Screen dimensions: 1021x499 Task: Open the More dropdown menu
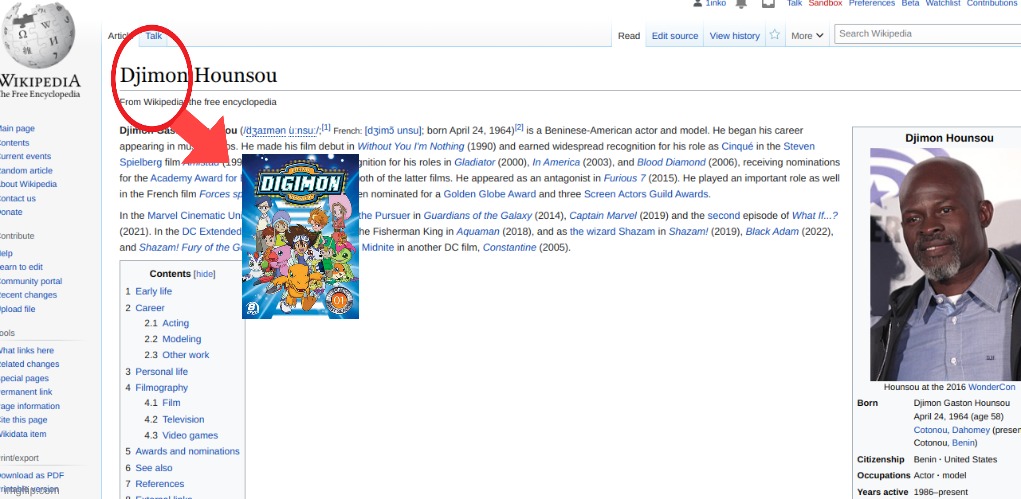(x=807, y=36)
